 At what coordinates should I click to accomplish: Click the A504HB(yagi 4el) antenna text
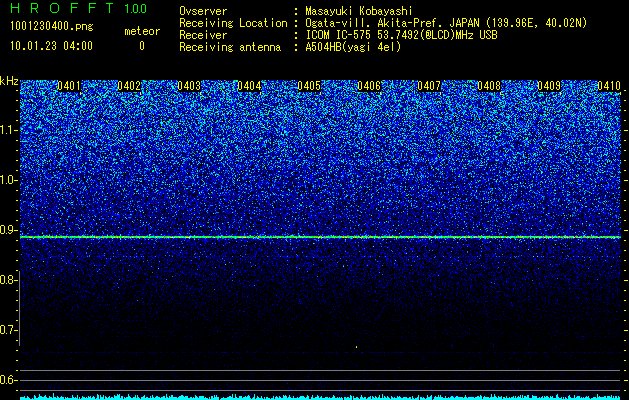[353, 47]
